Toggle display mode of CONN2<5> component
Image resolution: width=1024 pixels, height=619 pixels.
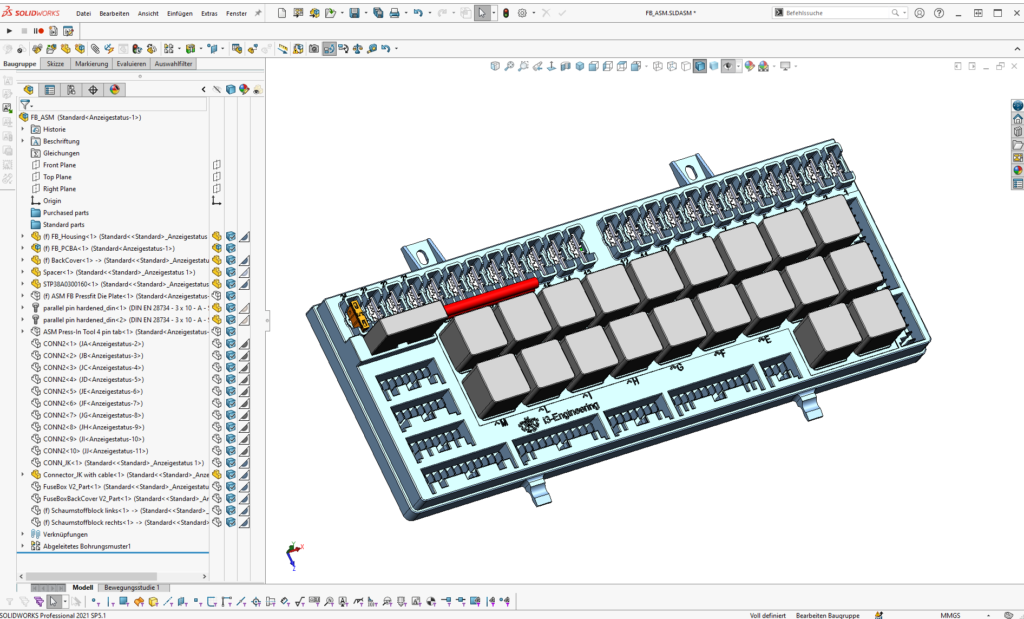tap(230, 391)
